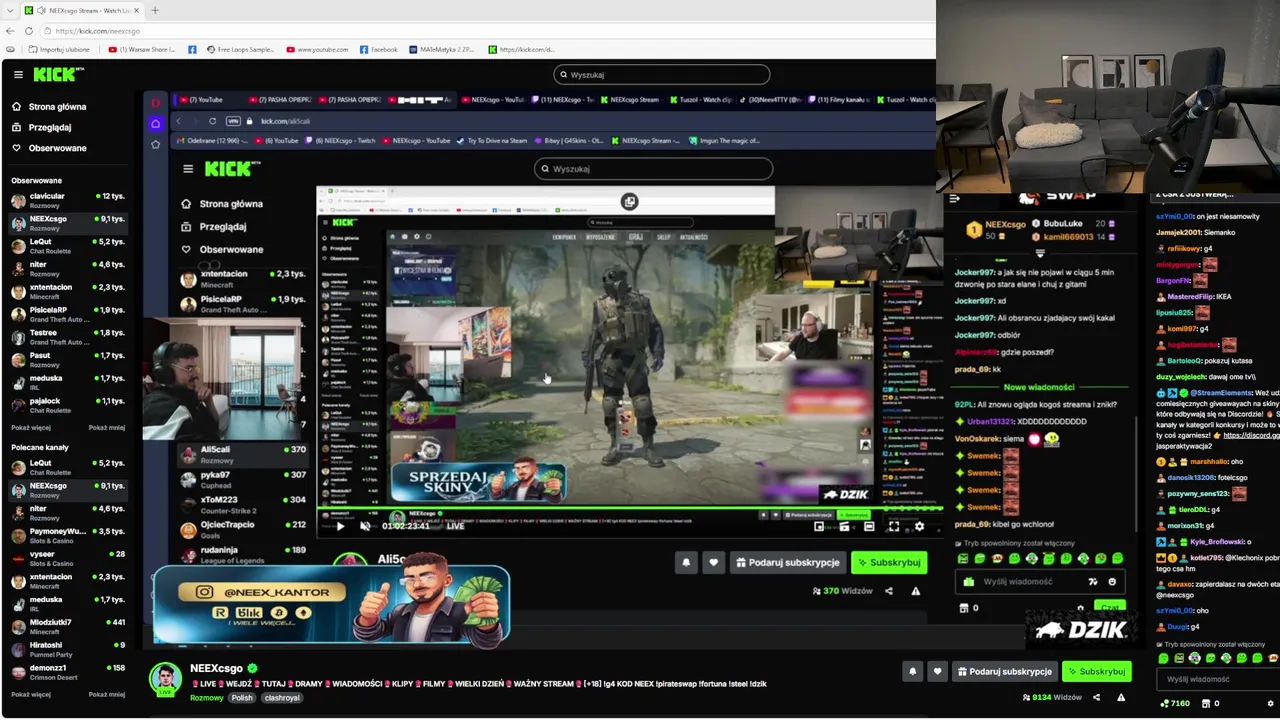1280x720 pixels.
Task: Open the Opera icon in nested browser
Action: click(x=155, y=103)
